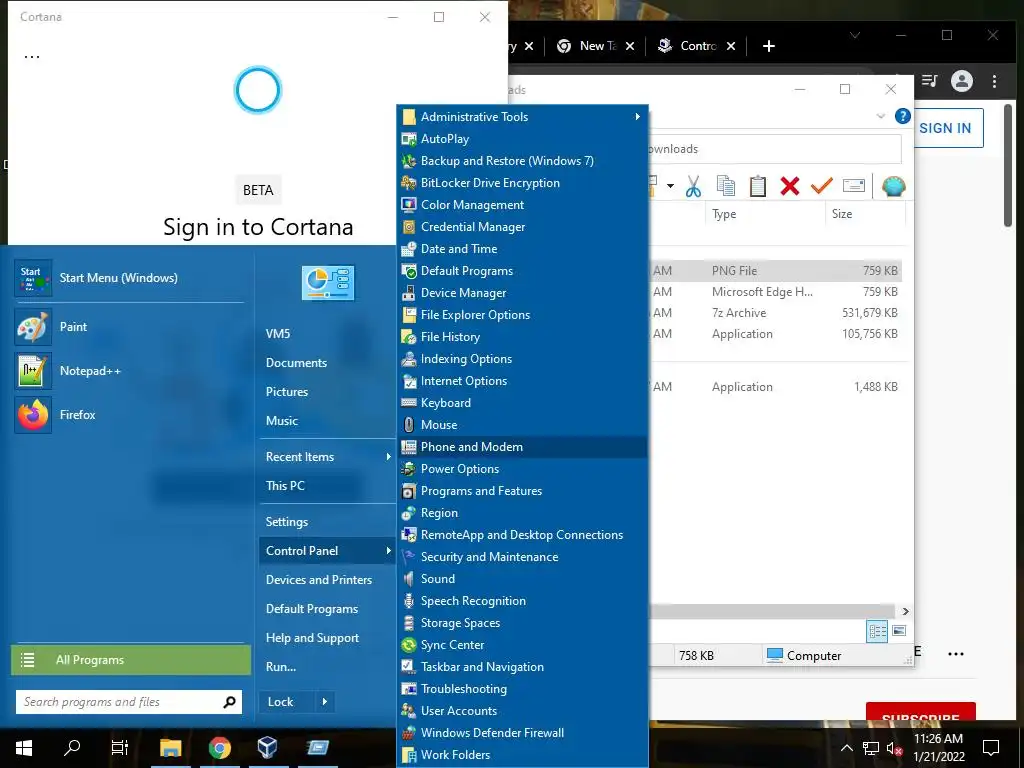This screenshot has width=1024, height=768.
Task: Open Chrome from the taskbar
Action: pos(219,748)
